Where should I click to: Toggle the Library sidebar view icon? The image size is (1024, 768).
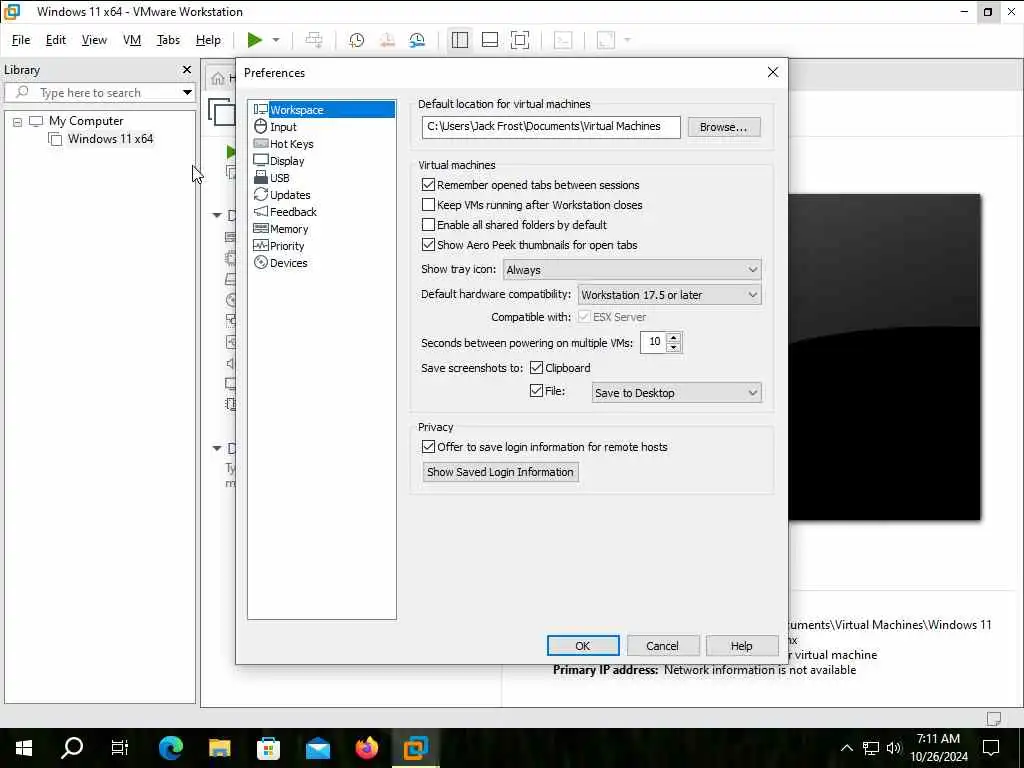tap(460, 40)
